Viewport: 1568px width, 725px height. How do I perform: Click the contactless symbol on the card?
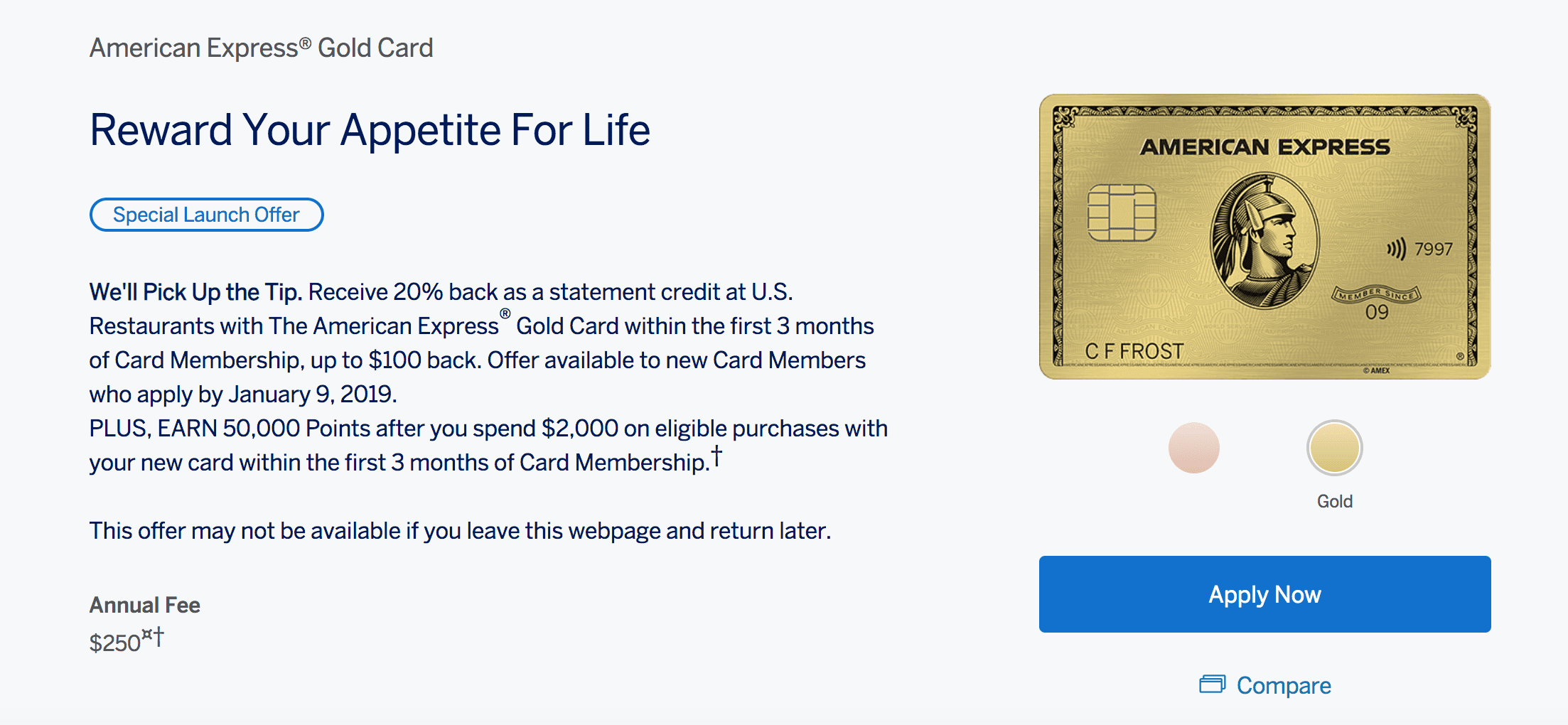point(1396,249)
